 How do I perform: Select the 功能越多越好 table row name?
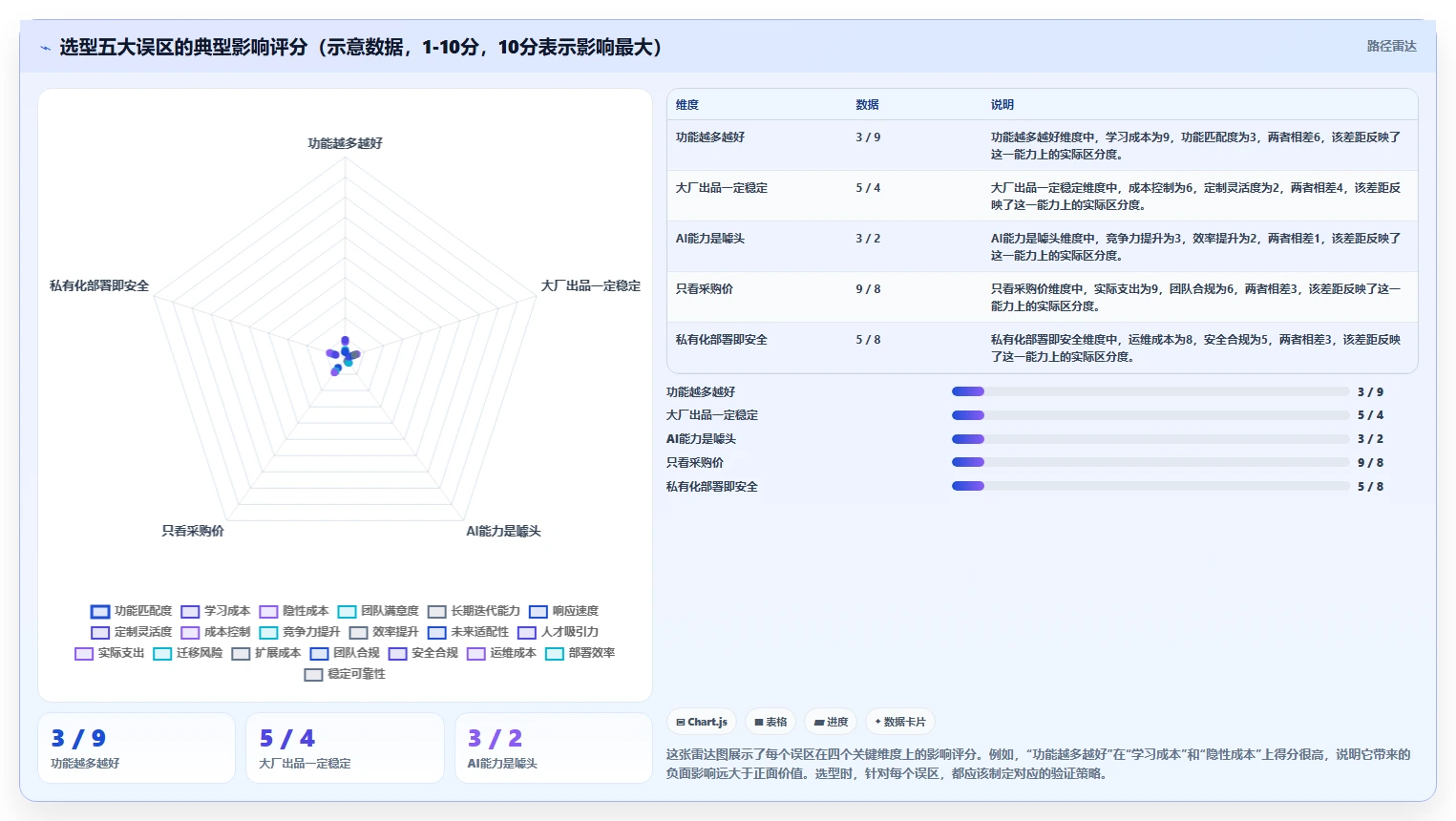tap(709, 137)
